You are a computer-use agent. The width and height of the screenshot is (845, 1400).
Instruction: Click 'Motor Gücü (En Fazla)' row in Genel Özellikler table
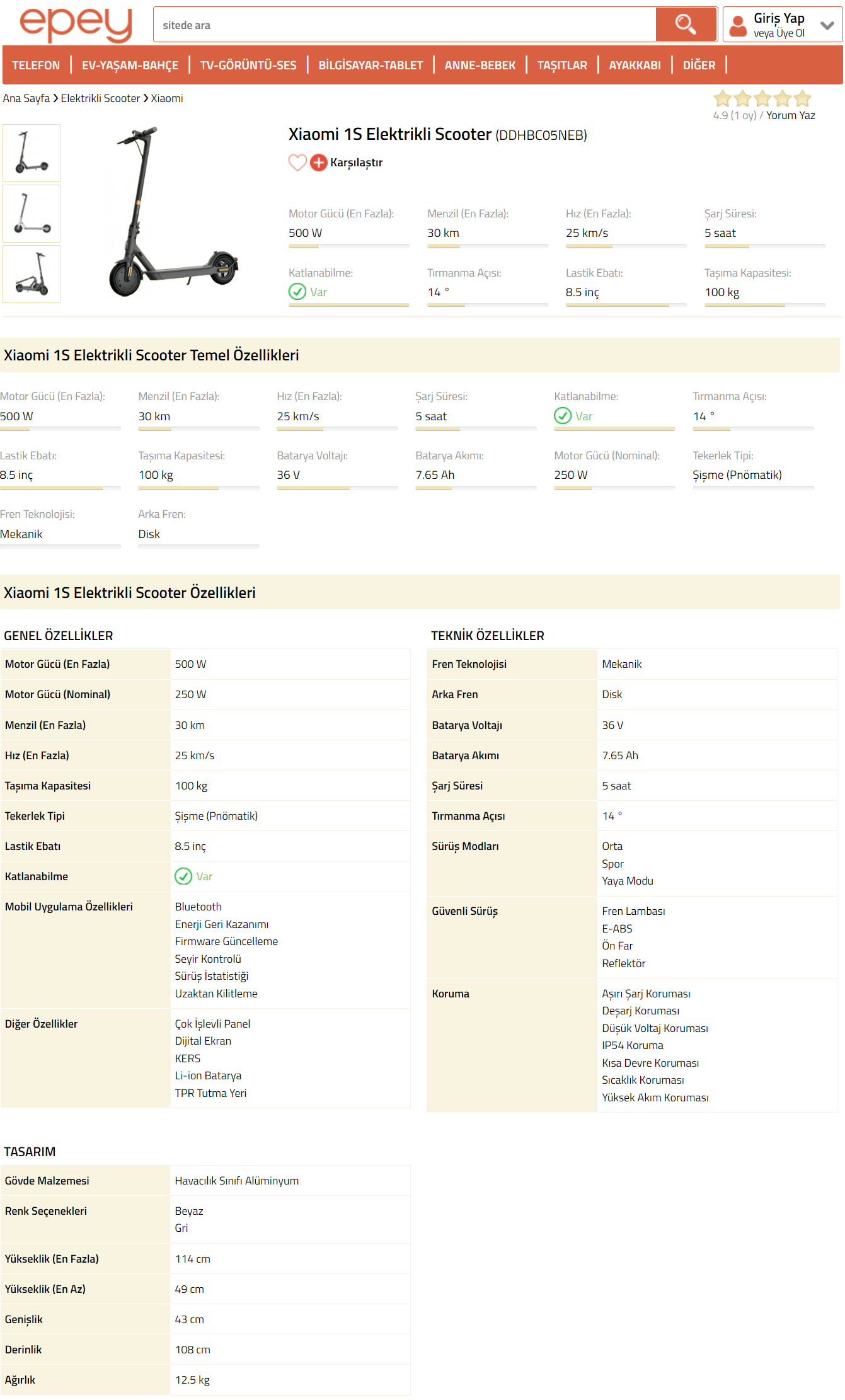205,664
